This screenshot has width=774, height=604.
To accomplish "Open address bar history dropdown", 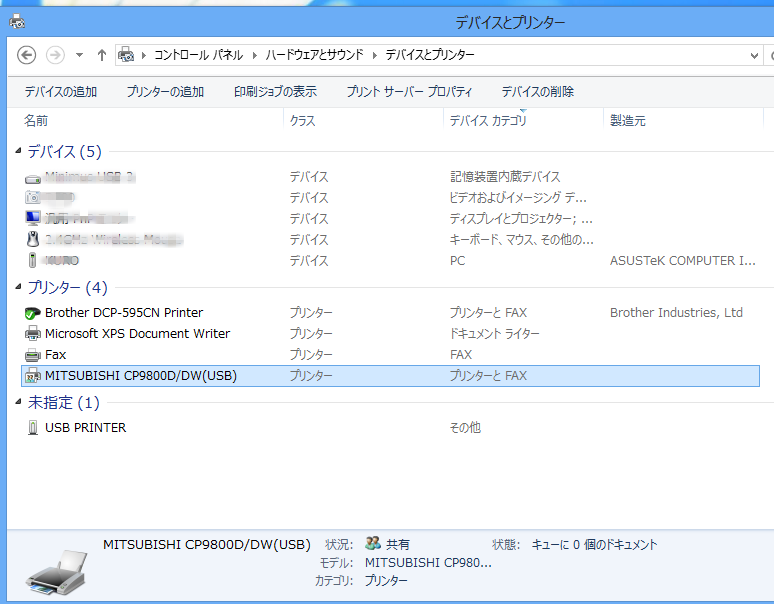I will [x=754, y=55].
